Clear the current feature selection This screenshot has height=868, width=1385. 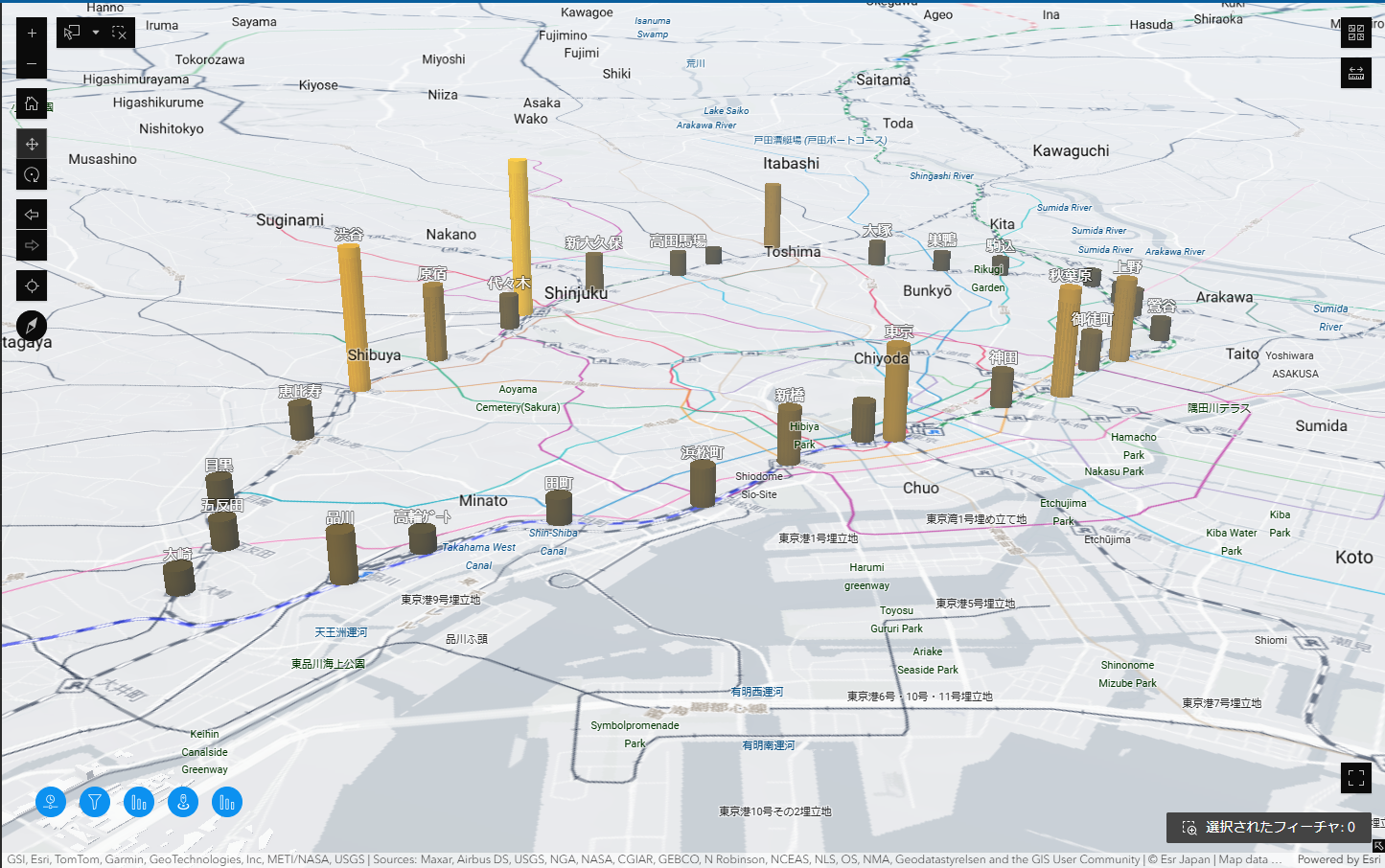tap(119, 33)
